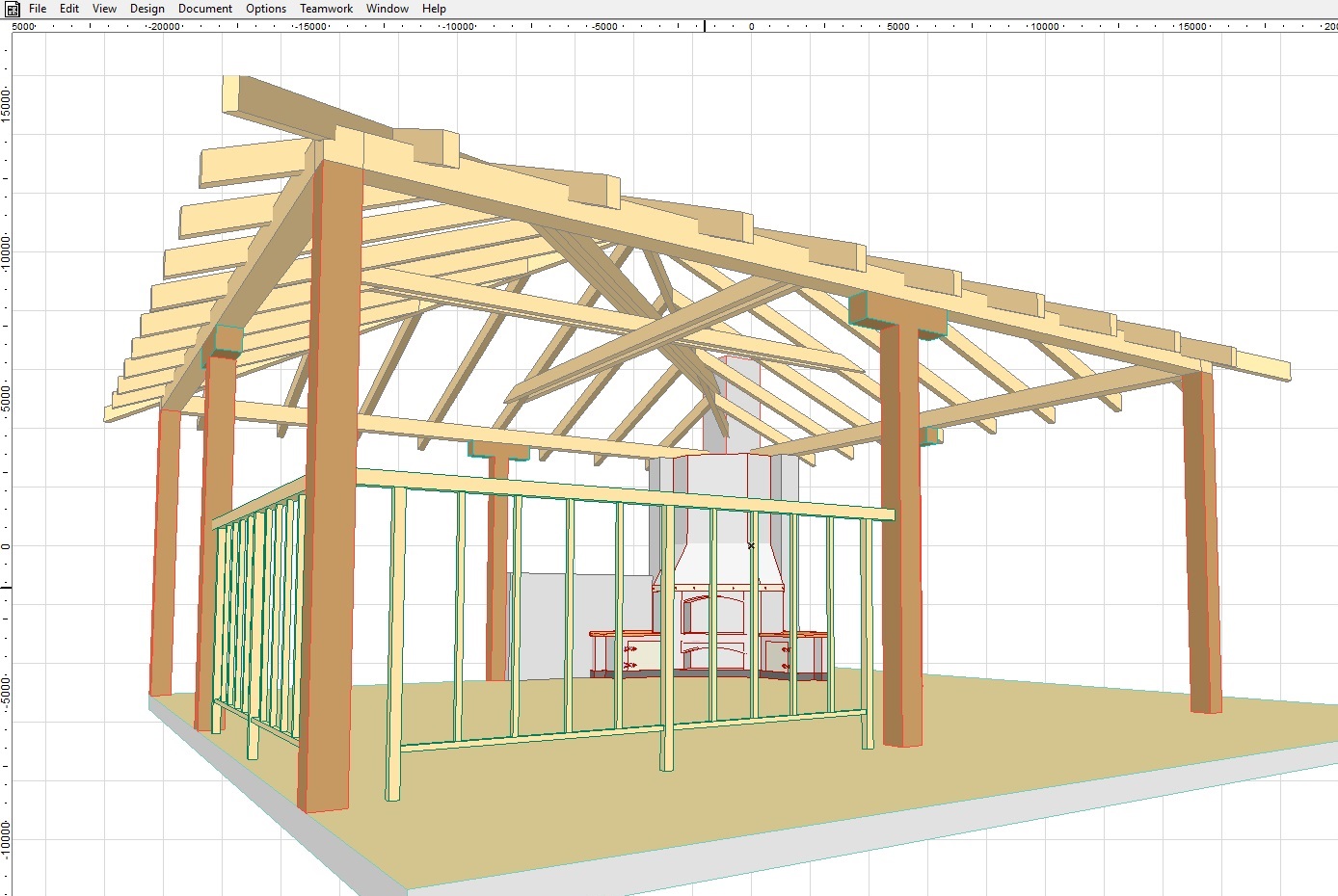The width and height of the screenshot is (1338, 896).
Task: Open the File menu
Action: point(38,9)
